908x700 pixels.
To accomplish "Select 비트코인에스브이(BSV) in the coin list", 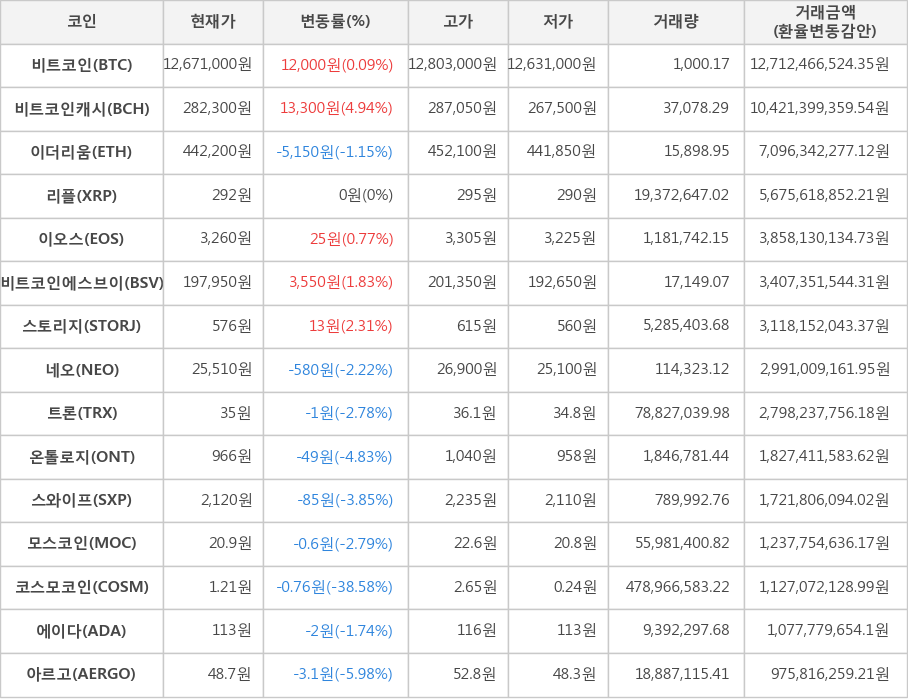I will point(82,282).
